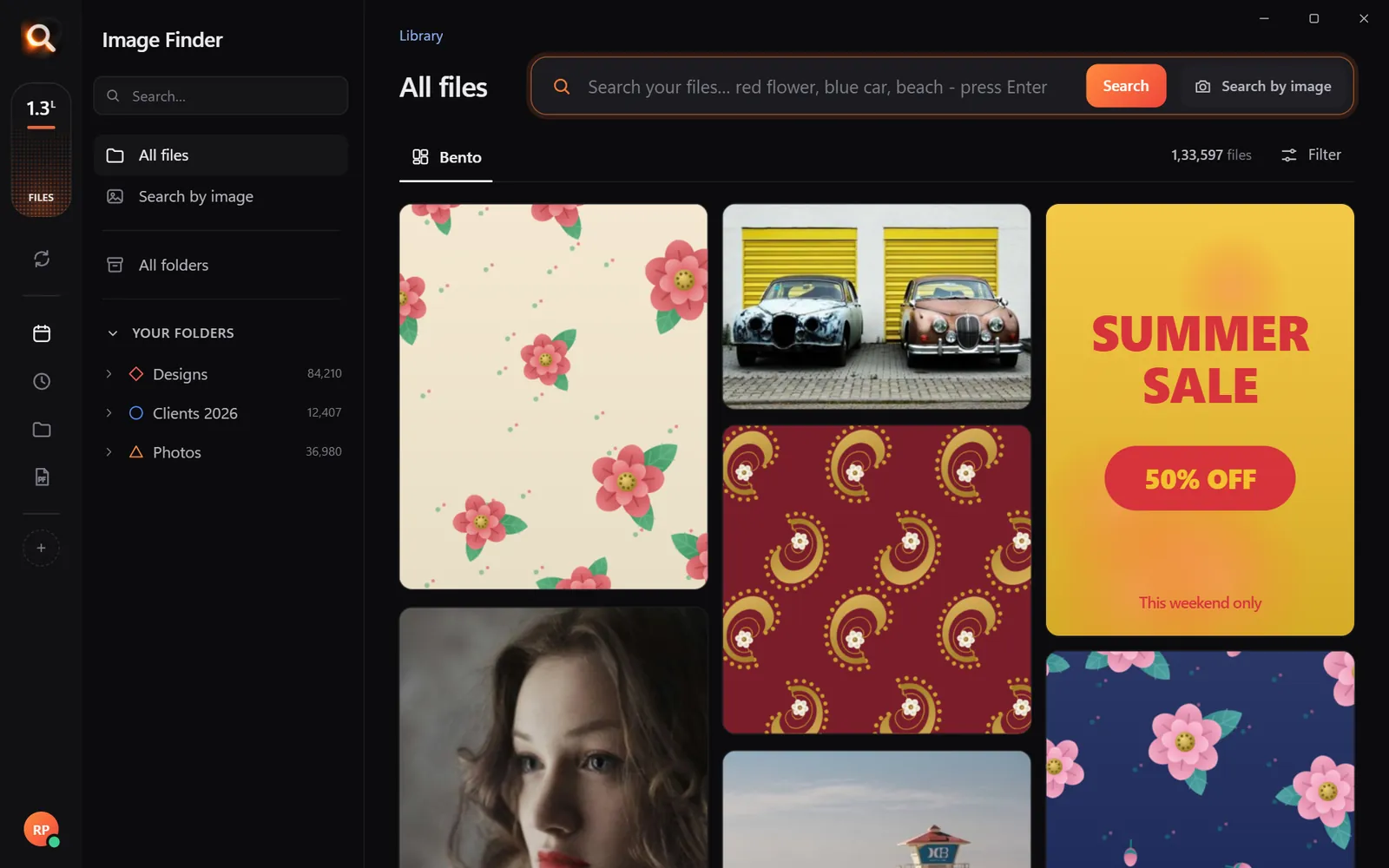
Task: Click the 1,33,597 files count
Action: point(1211,155)
